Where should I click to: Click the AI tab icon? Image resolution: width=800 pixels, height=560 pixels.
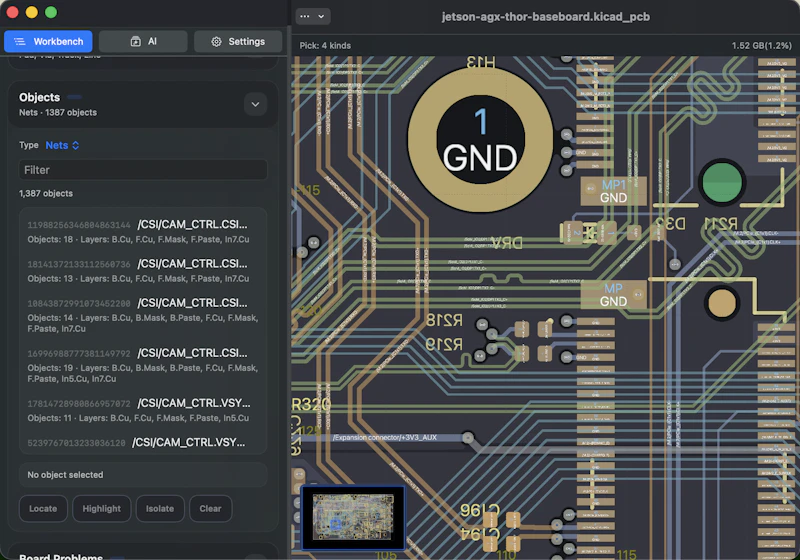pyautogui.click(x=135, y=41)
